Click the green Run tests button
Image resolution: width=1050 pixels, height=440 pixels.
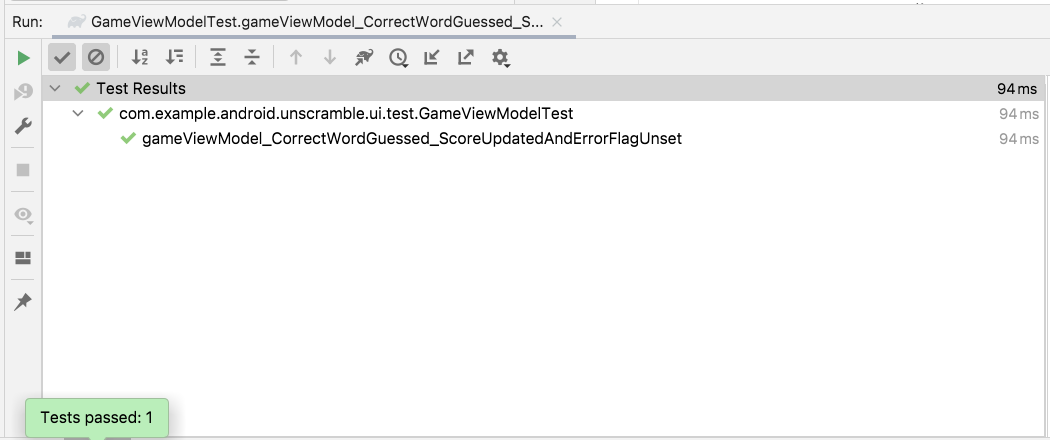(x=23, y=58)
